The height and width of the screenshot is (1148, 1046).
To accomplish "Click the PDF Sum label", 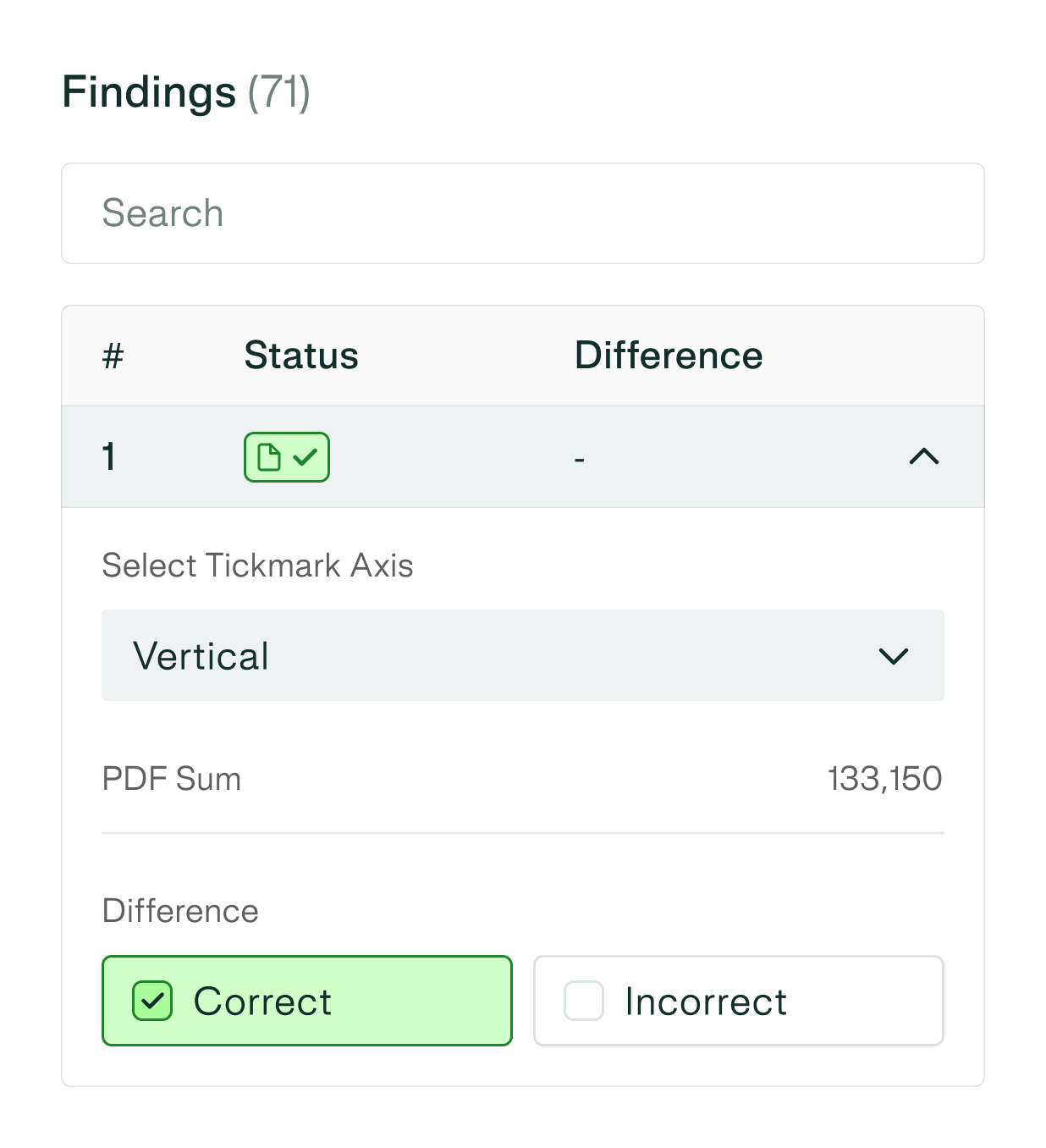I will pos(172,779).
